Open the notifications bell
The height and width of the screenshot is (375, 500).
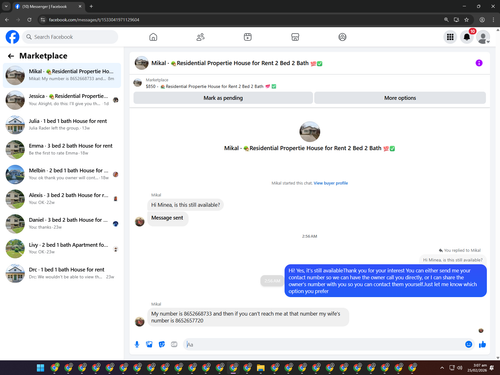pos(467,37)
